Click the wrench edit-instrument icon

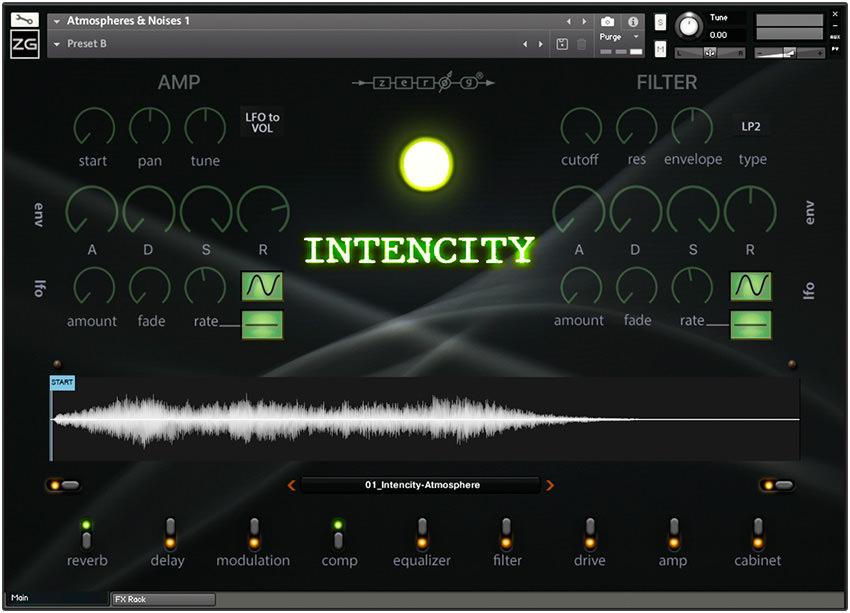25,20
